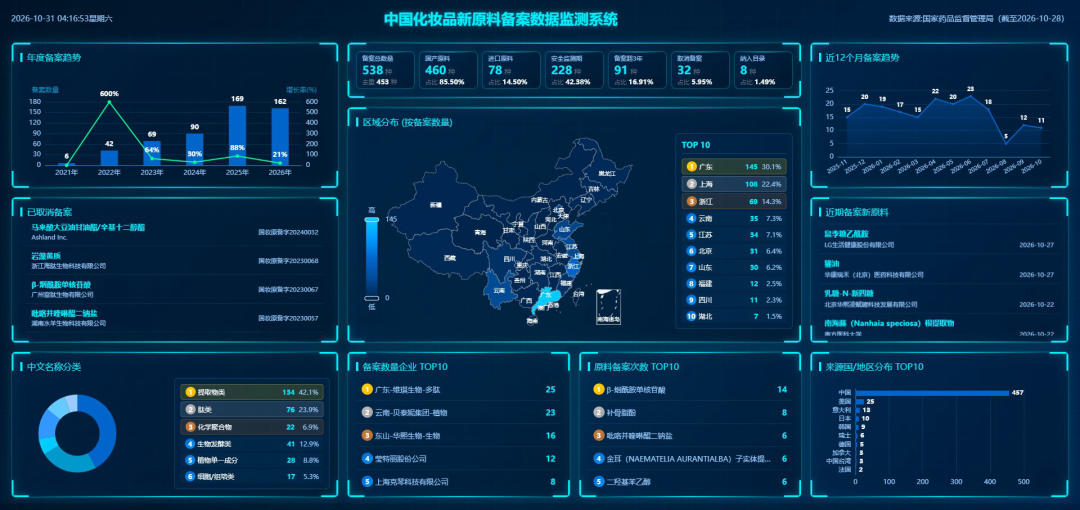Viewport: 1080px width, 510px height.
Task: Select 云南 province on the map
Action: click(499, 289)
